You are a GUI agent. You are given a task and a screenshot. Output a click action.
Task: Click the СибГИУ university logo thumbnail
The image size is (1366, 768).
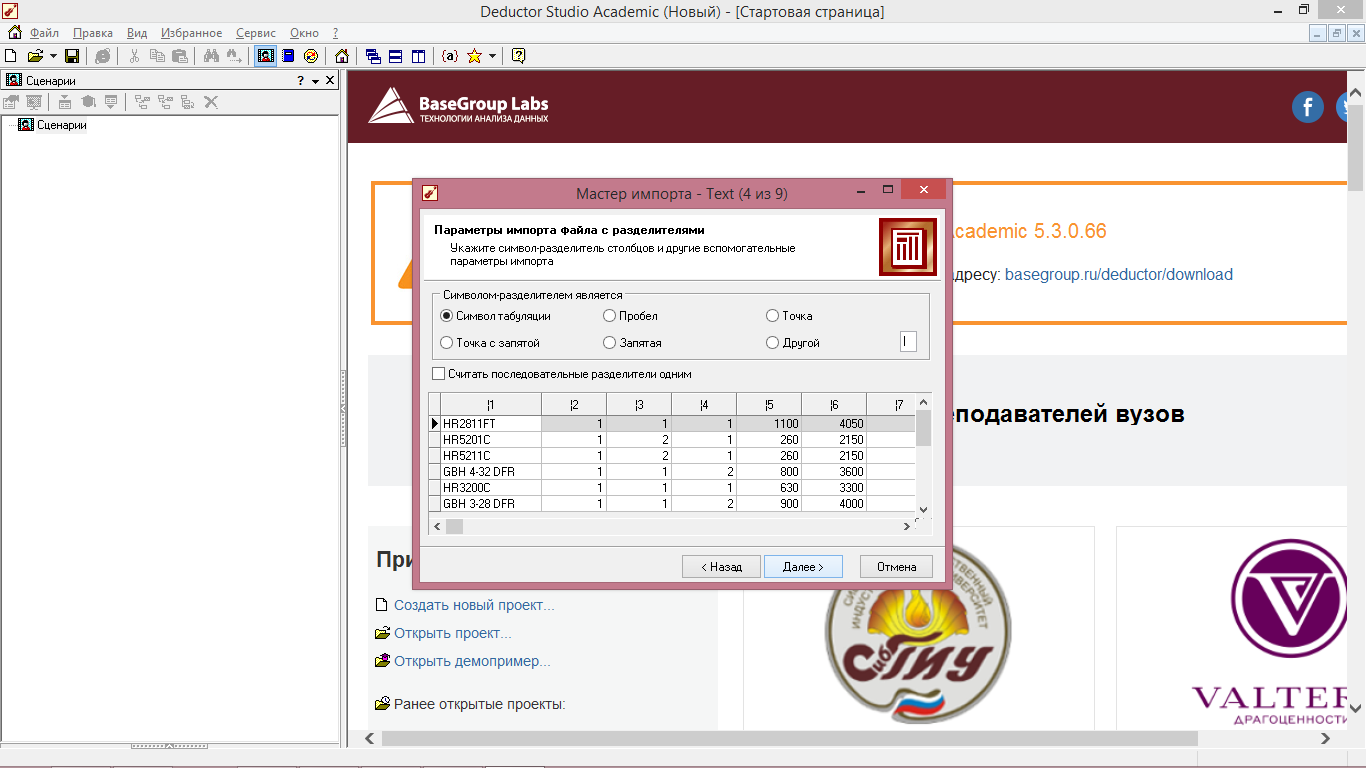[918, 634]
